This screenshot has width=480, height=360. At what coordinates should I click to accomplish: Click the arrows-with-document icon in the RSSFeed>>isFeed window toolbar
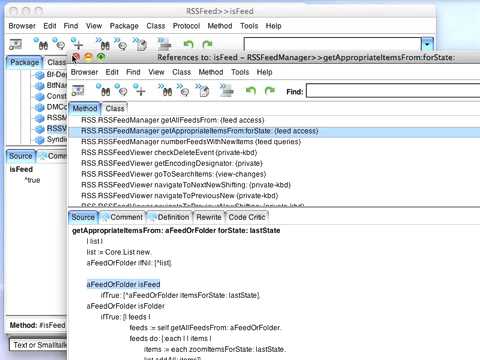pos(140,44)
